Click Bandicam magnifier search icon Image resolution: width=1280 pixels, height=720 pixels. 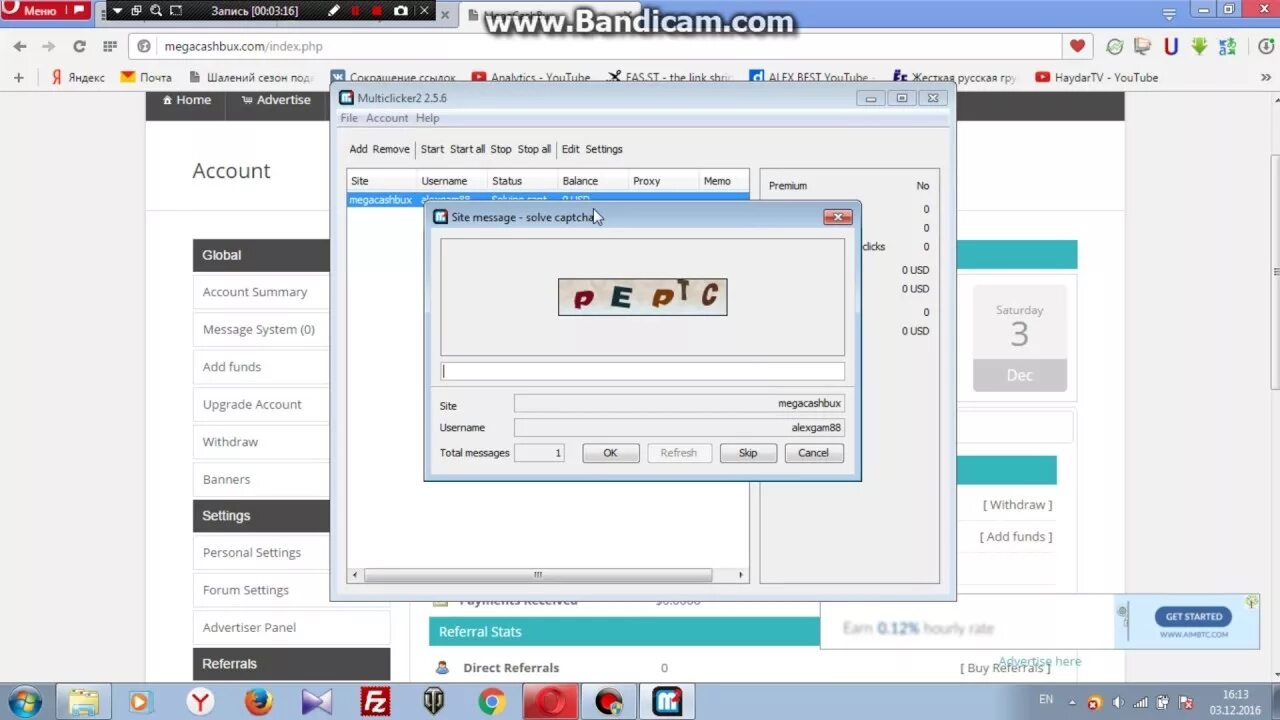click(156, 11)
